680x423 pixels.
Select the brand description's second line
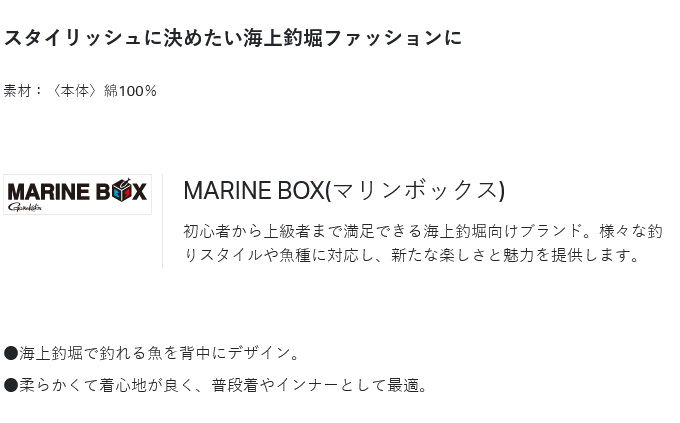coord(412,255)
